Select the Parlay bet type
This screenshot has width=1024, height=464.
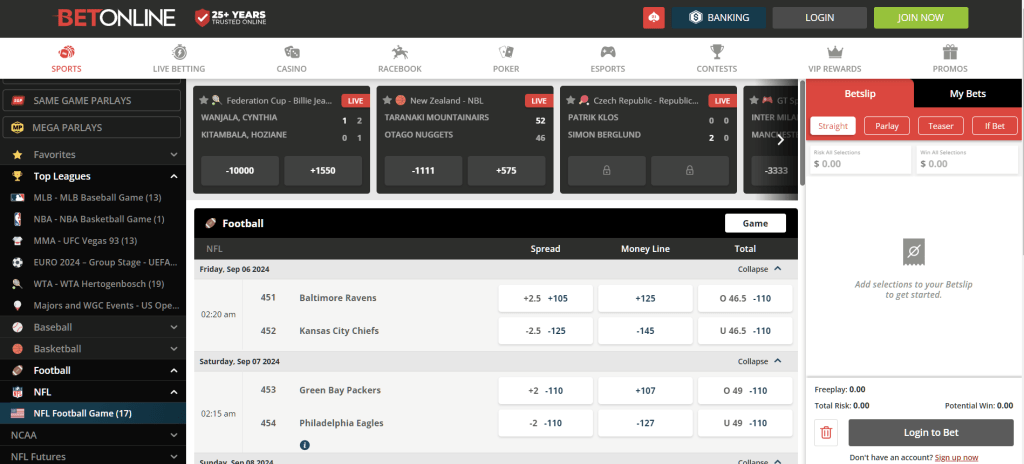[887, 126]
